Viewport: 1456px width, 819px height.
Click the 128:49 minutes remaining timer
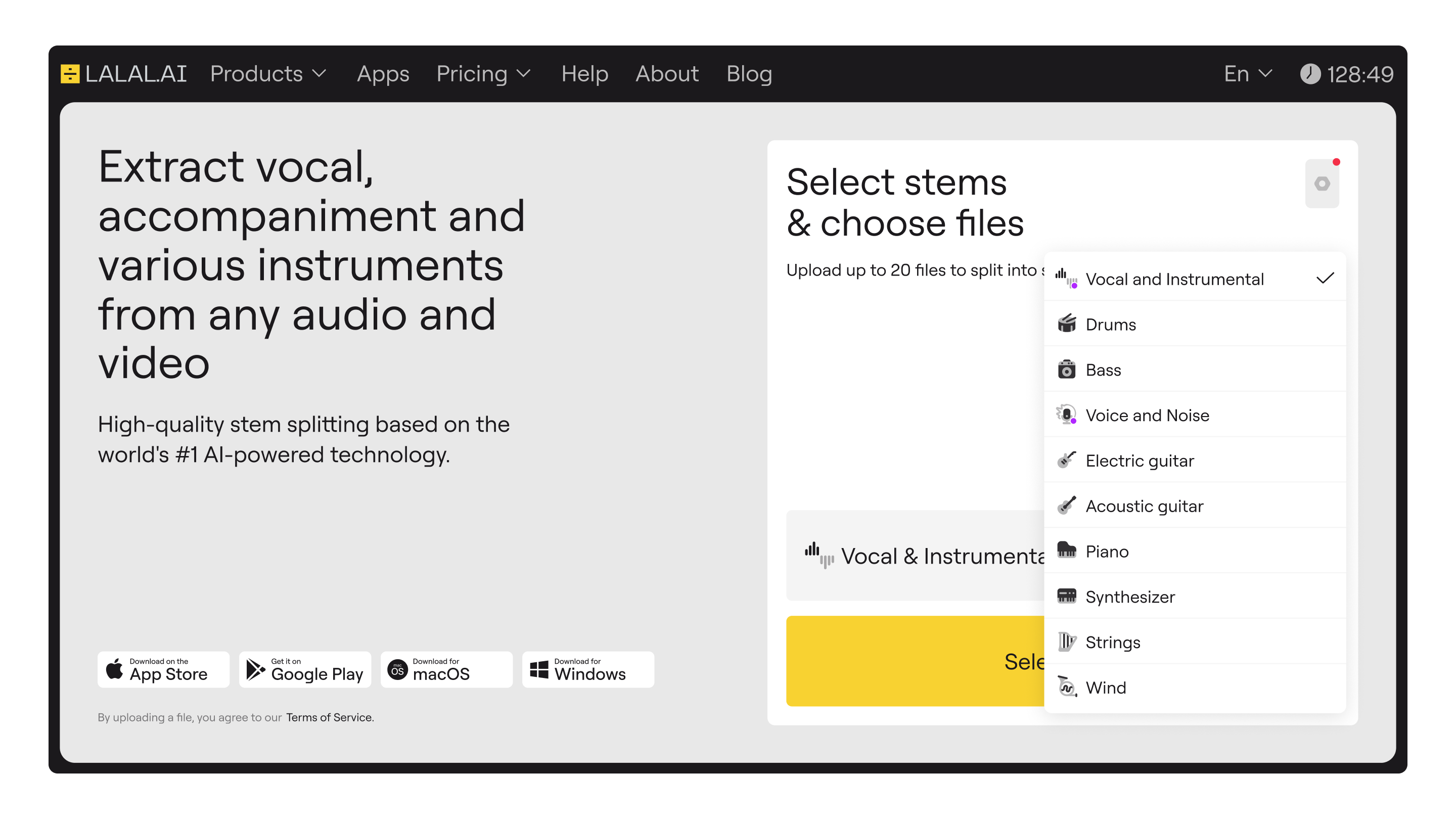1347,74
